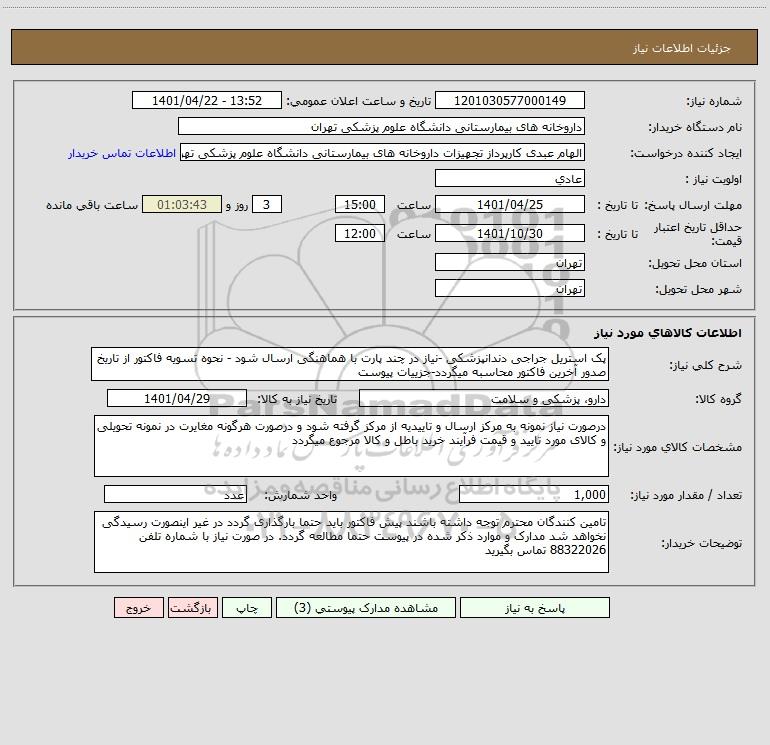The height and width of the screenshot is (745, 770).
Task: Click the پاسخ به نیاز button
Action: click(535, 607)
